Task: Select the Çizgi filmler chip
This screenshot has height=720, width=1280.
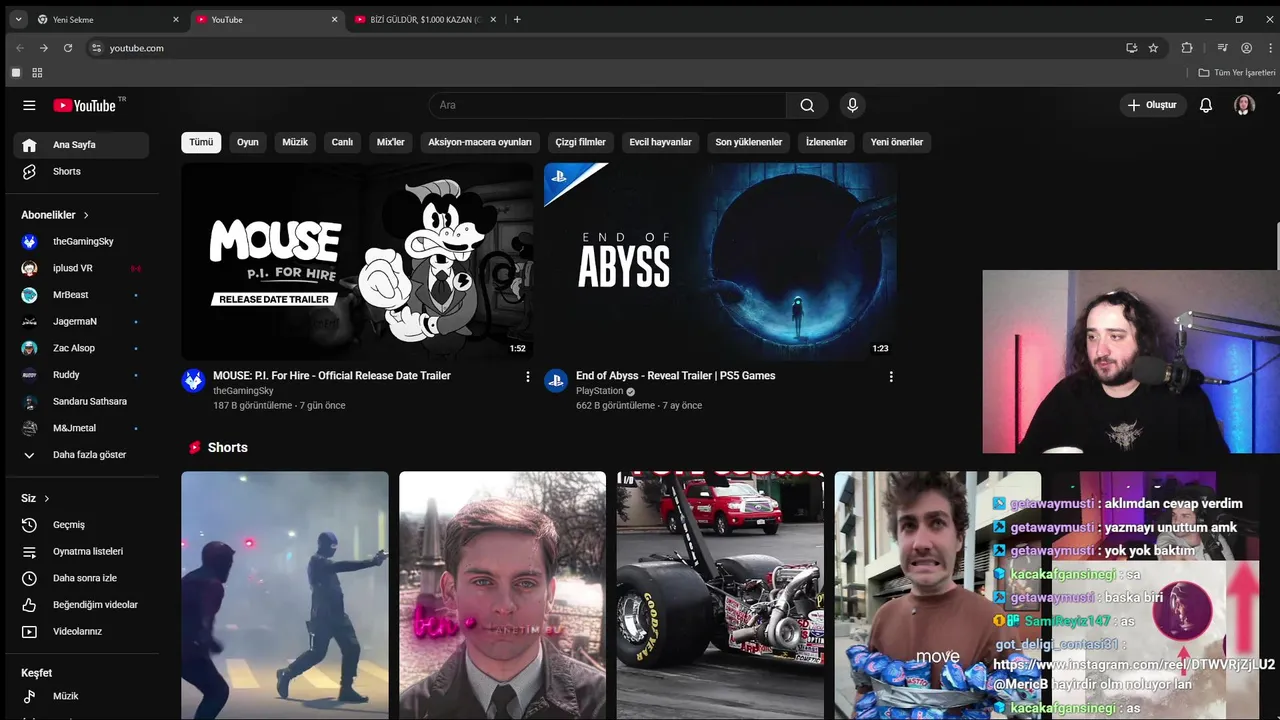Action: (x=581, y=142)
